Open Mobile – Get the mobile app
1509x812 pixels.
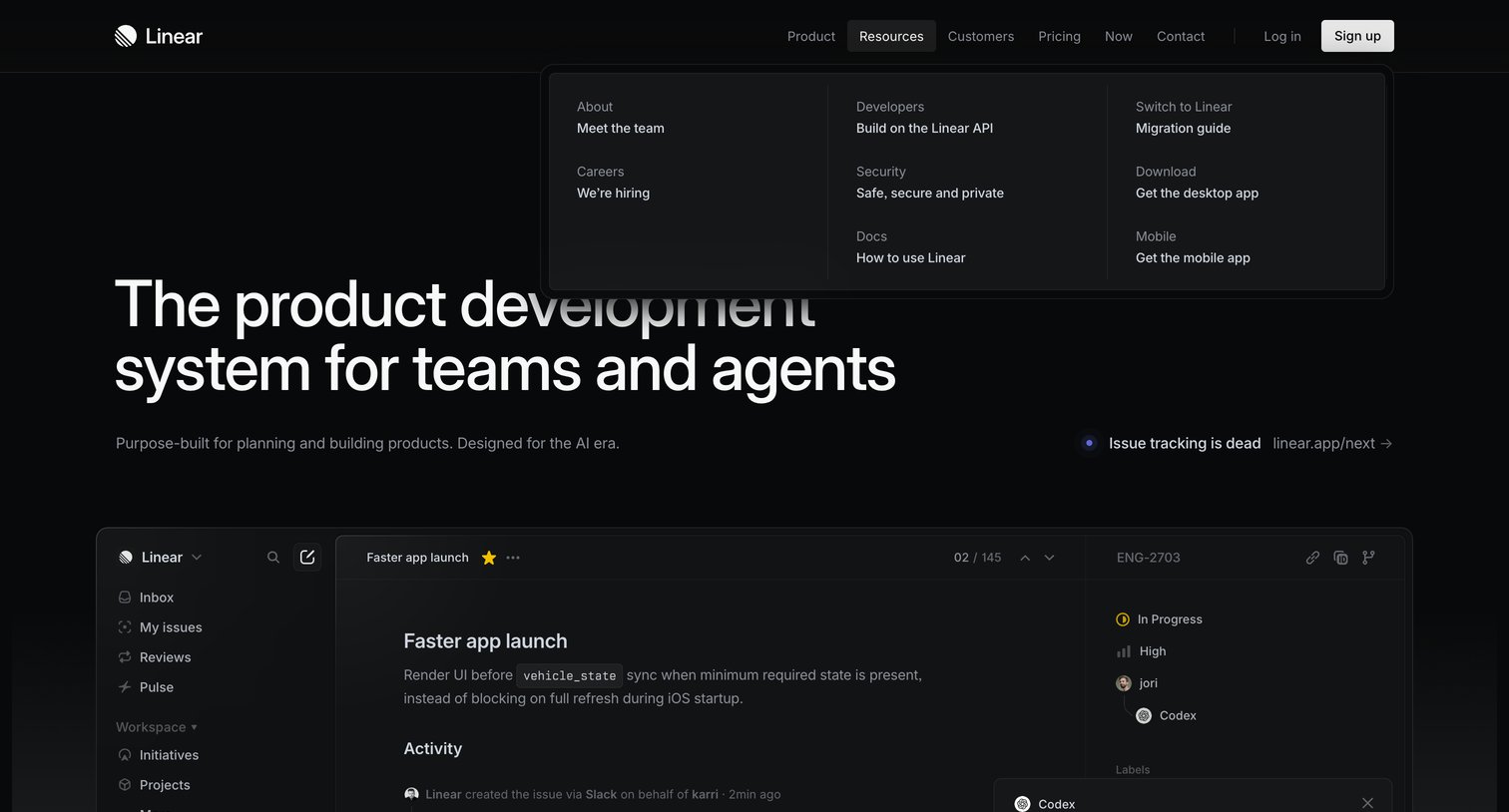[1193, 247]
